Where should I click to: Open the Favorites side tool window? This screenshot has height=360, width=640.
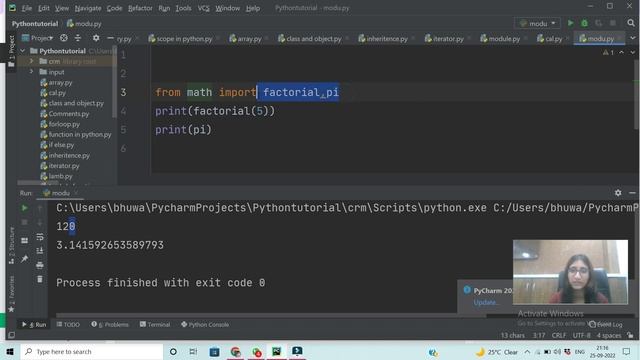tap(11, 294)
